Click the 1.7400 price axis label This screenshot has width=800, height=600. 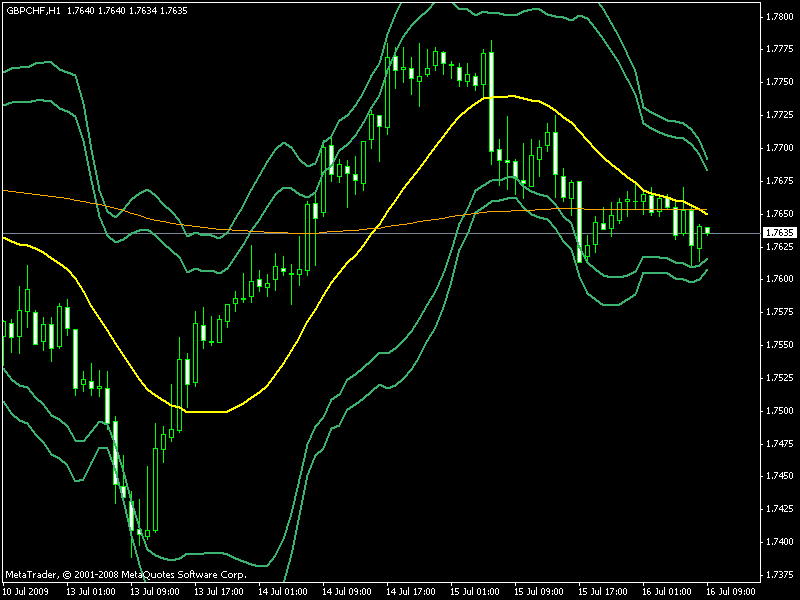click(x=780, y=542)
